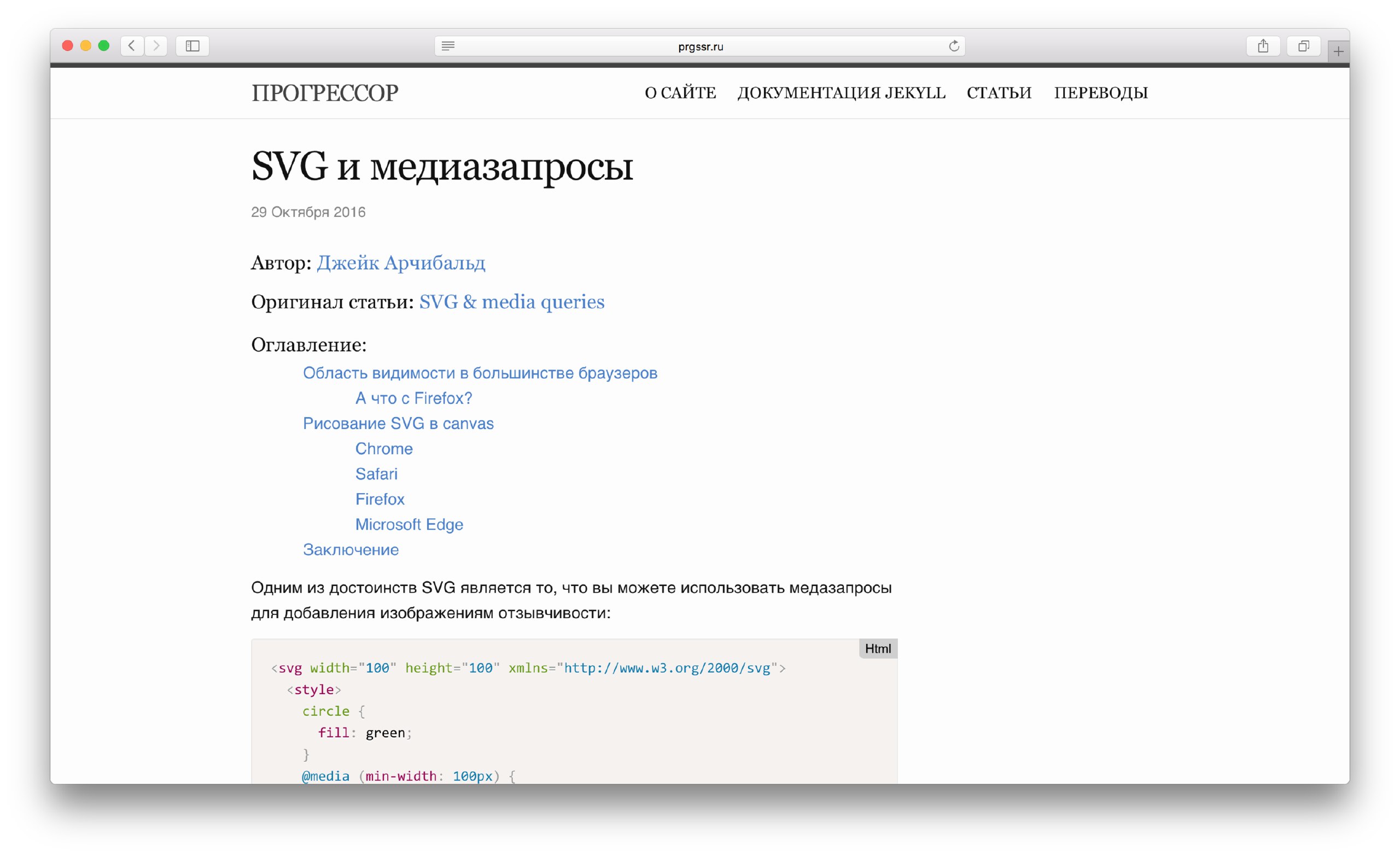
Task: Go back with the Safari back arrow
Action: coord(132,46)
